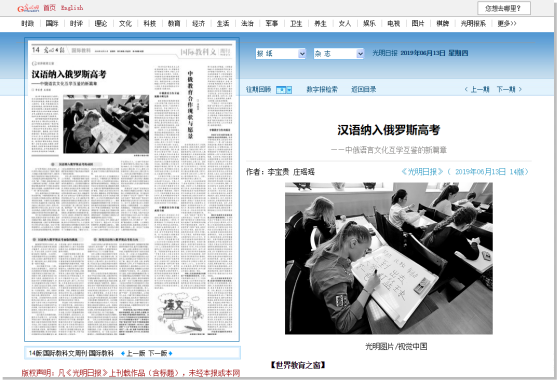Open the 养生 navigation item
The image size is (557, 380).
pos(320,23)
